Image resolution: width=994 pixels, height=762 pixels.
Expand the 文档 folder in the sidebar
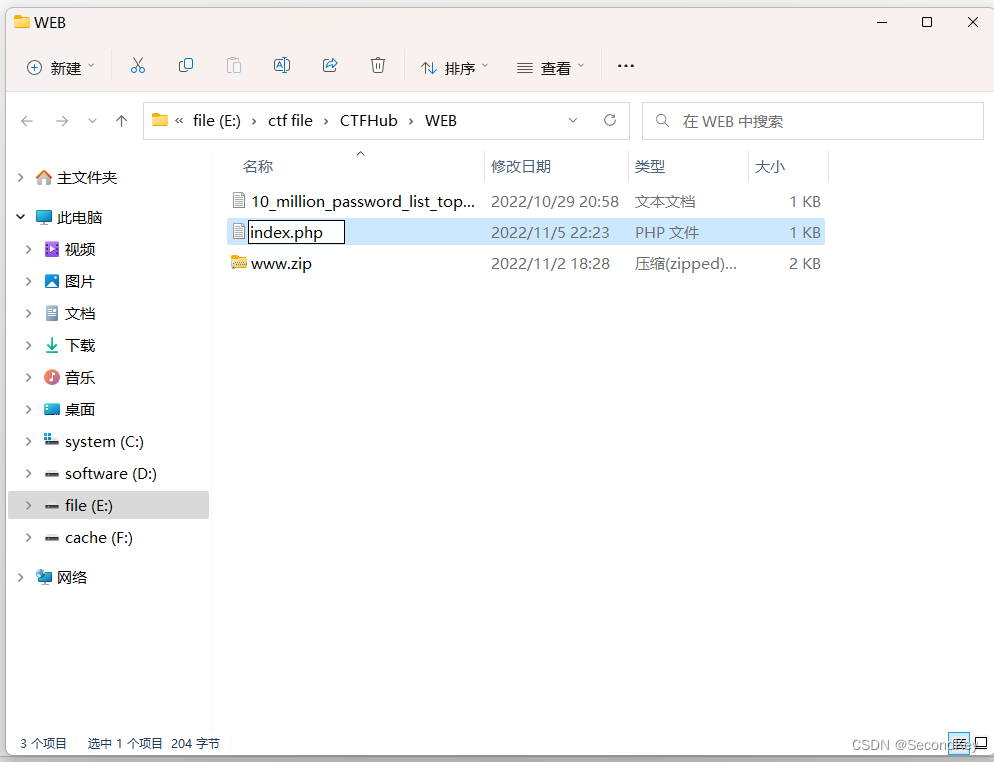click(x=29, y=313)
